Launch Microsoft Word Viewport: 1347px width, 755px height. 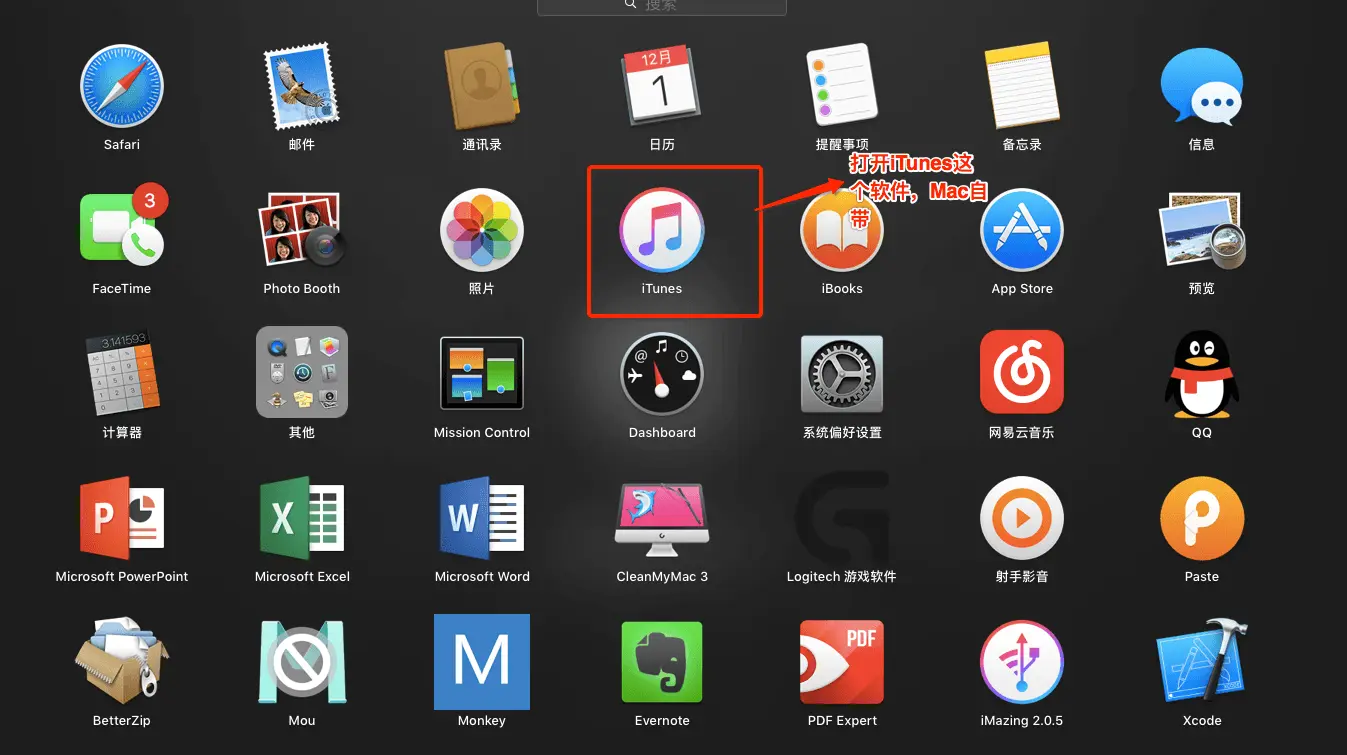[482, 518]
